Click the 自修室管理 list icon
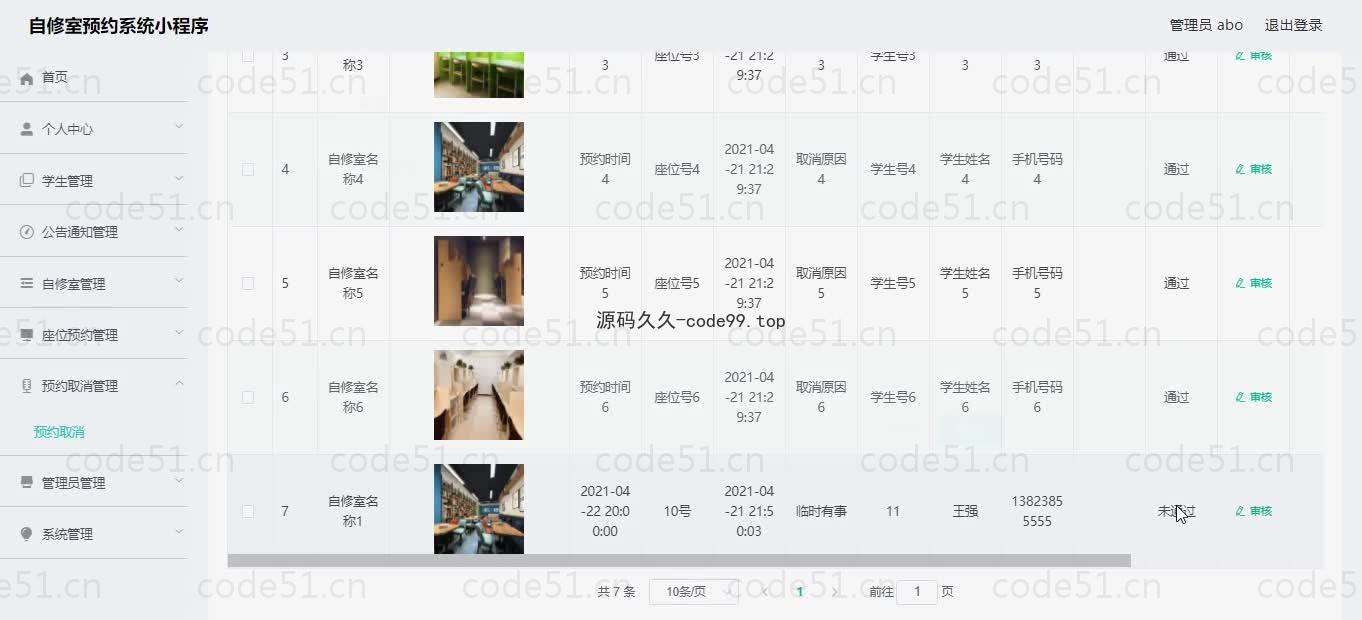The width and height of the screenshot is (1362, 620). 27,284
